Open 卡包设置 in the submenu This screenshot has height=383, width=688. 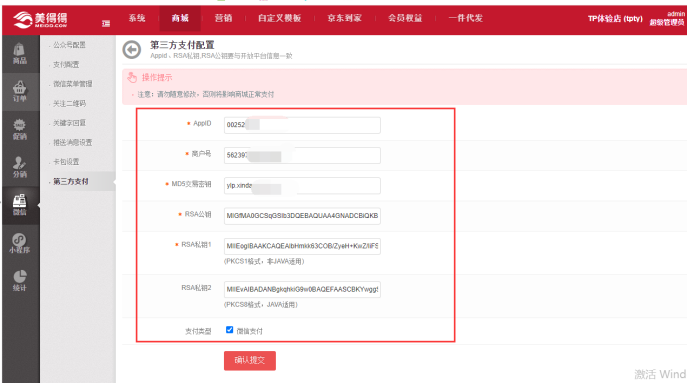[x=66, y=161]
